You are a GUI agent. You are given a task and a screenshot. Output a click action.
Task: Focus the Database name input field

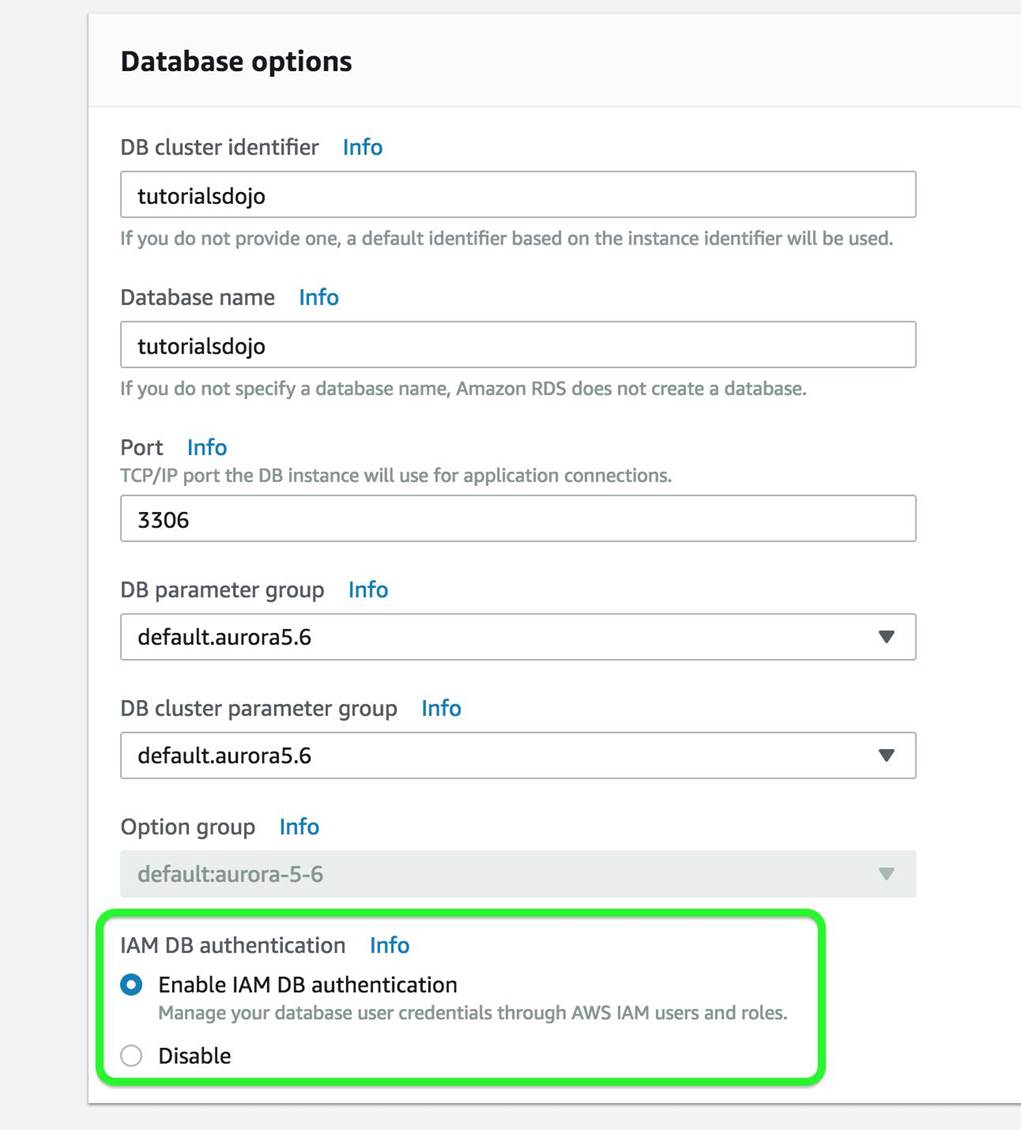518,345
